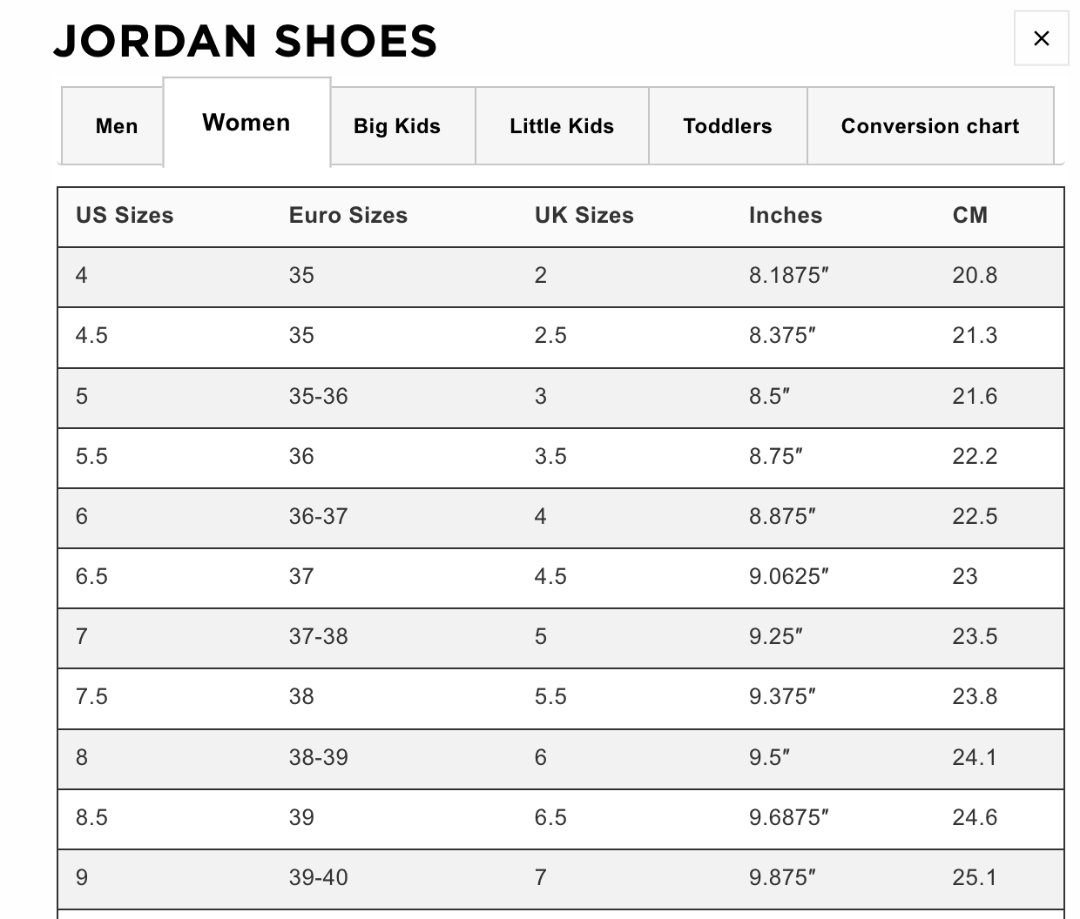The image size is (1080, 919).
Task: Click UK size 4.5 cell
Action: (550, 577)
